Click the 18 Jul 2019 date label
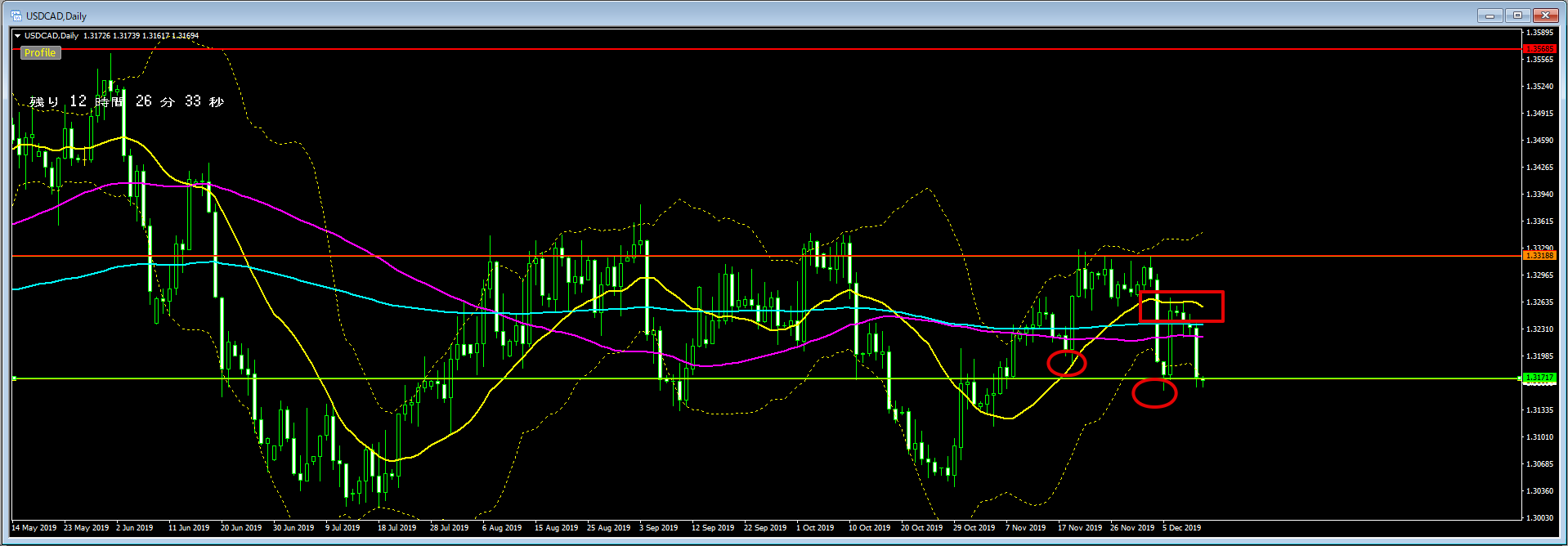The height and width of the screenshot is (546, 1568). click(397, 528)
